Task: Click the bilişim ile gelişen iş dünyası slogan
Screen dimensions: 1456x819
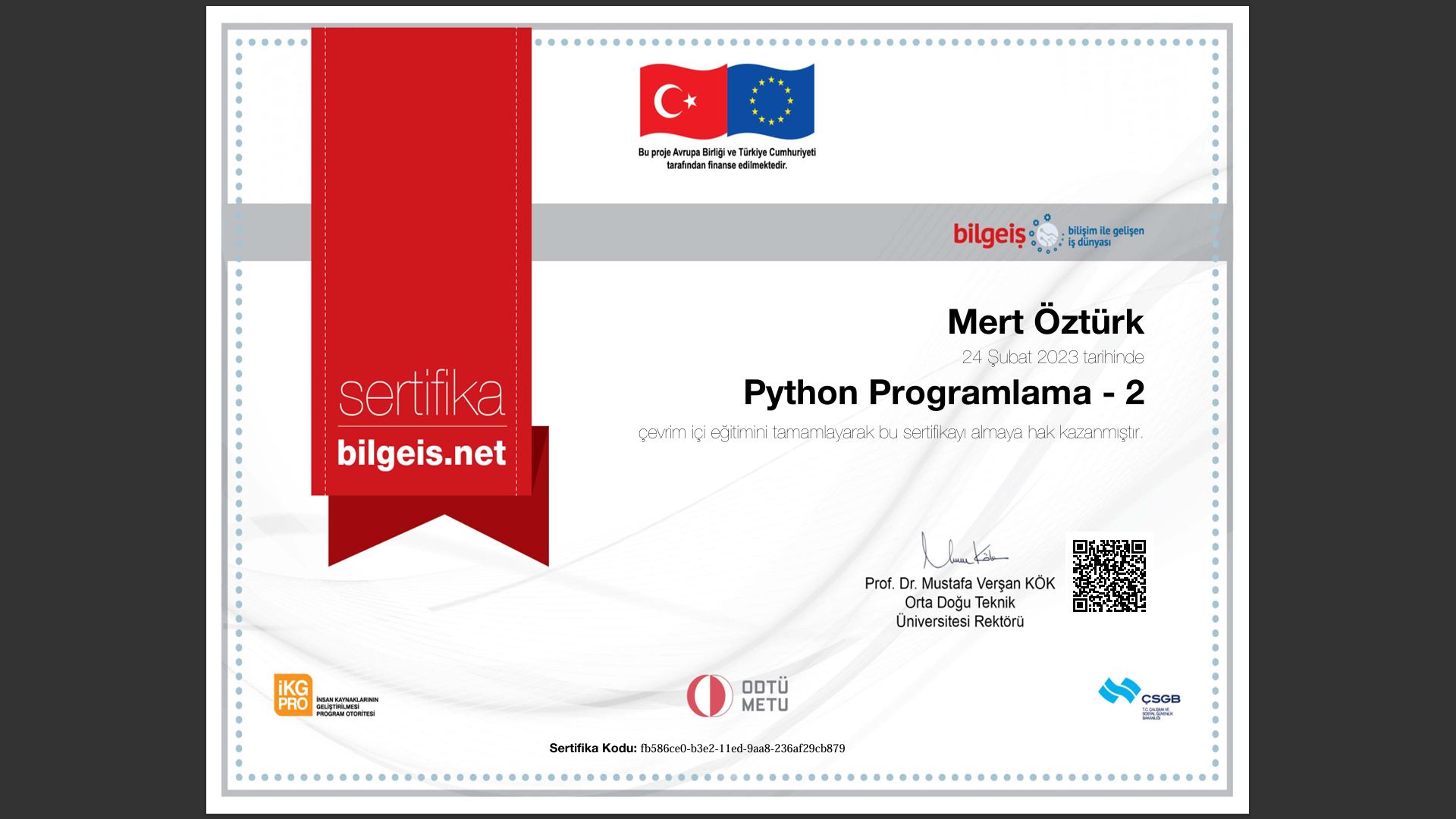Action: point(1106,236)
